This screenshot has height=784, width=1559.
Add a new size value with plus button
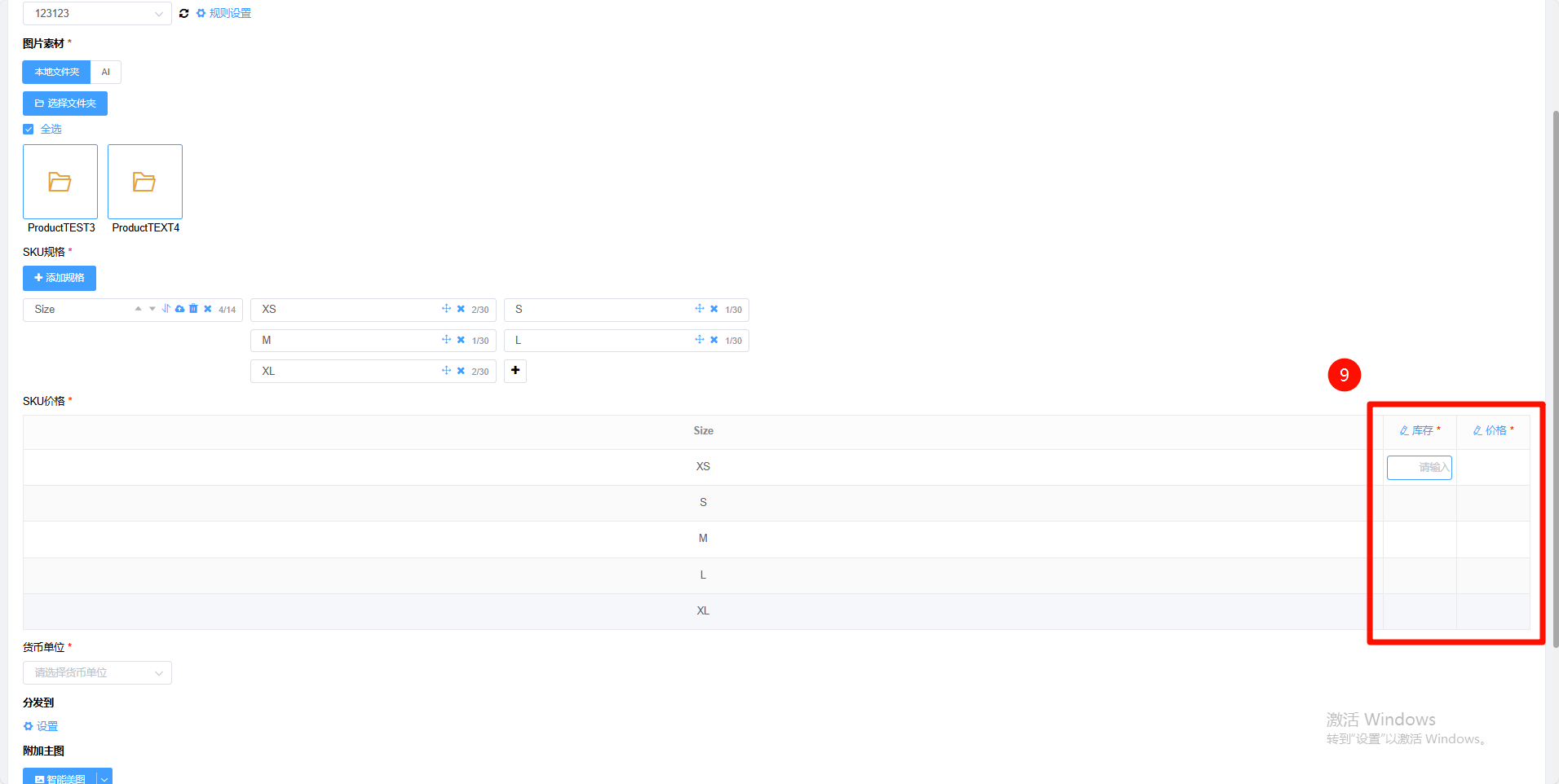515,371
